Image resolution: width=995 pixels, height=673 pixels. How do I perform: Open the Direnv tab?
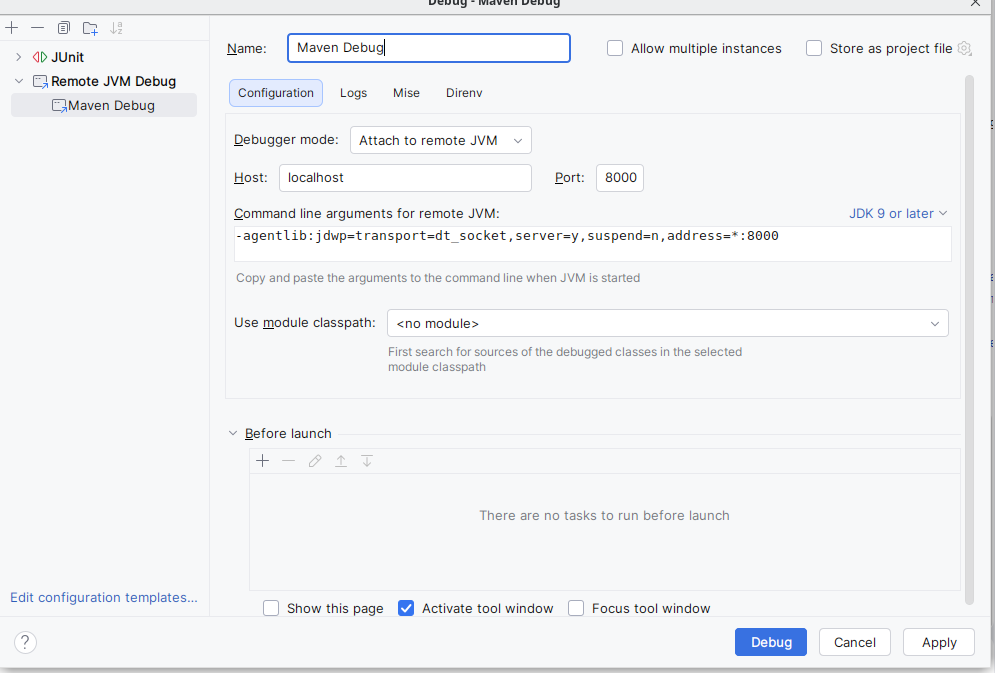[x=464, y=93]
